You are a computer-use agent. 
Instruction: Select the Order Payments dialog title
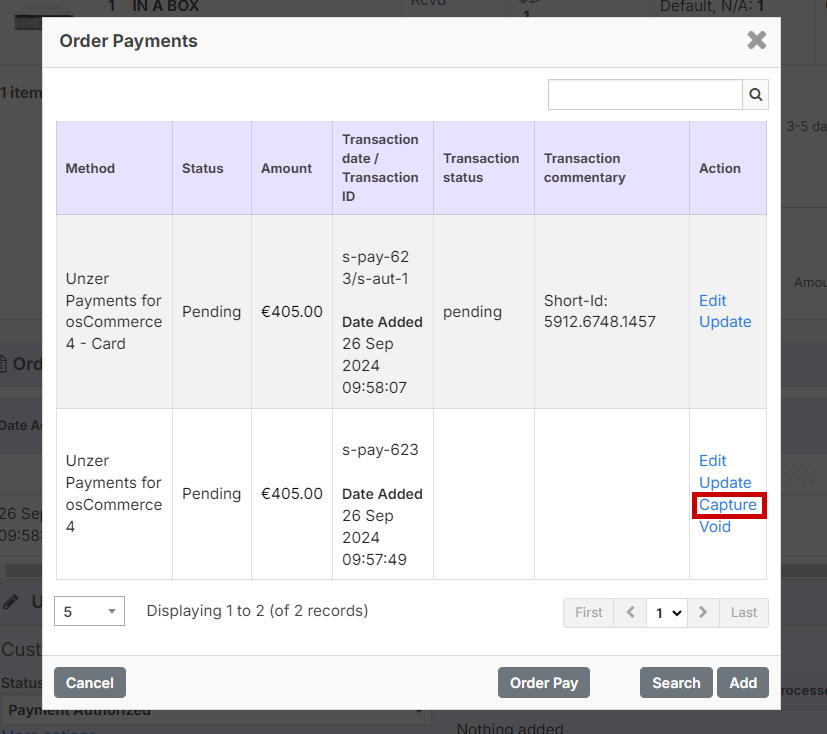[128, 41]
